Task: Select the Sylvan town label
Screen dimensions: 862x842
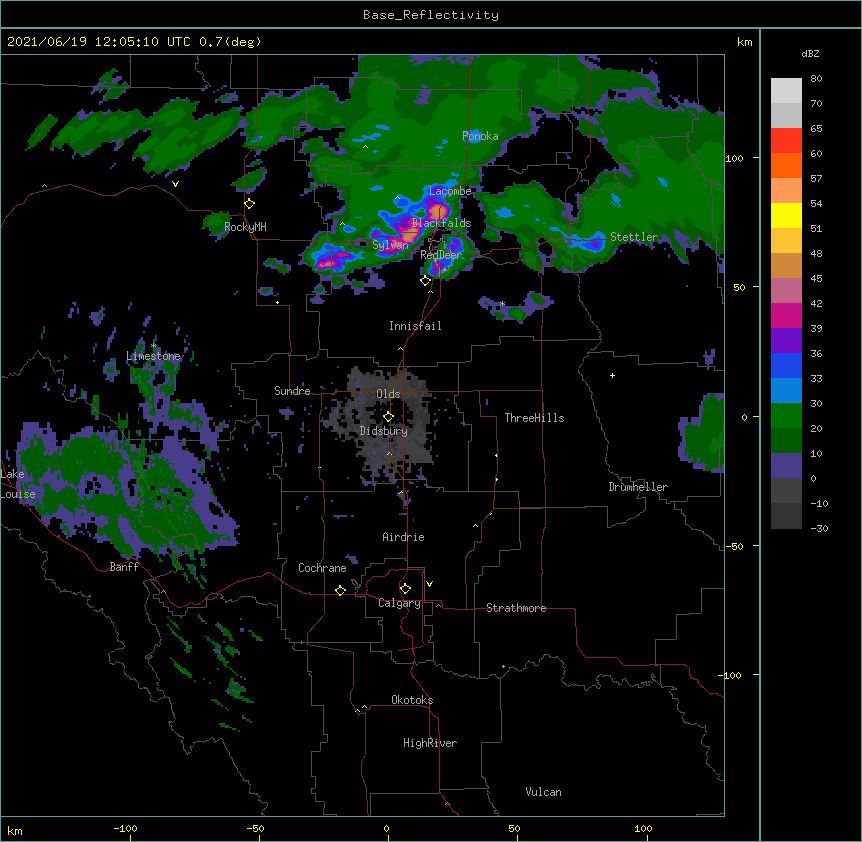Action: click(x=390, y=245)
